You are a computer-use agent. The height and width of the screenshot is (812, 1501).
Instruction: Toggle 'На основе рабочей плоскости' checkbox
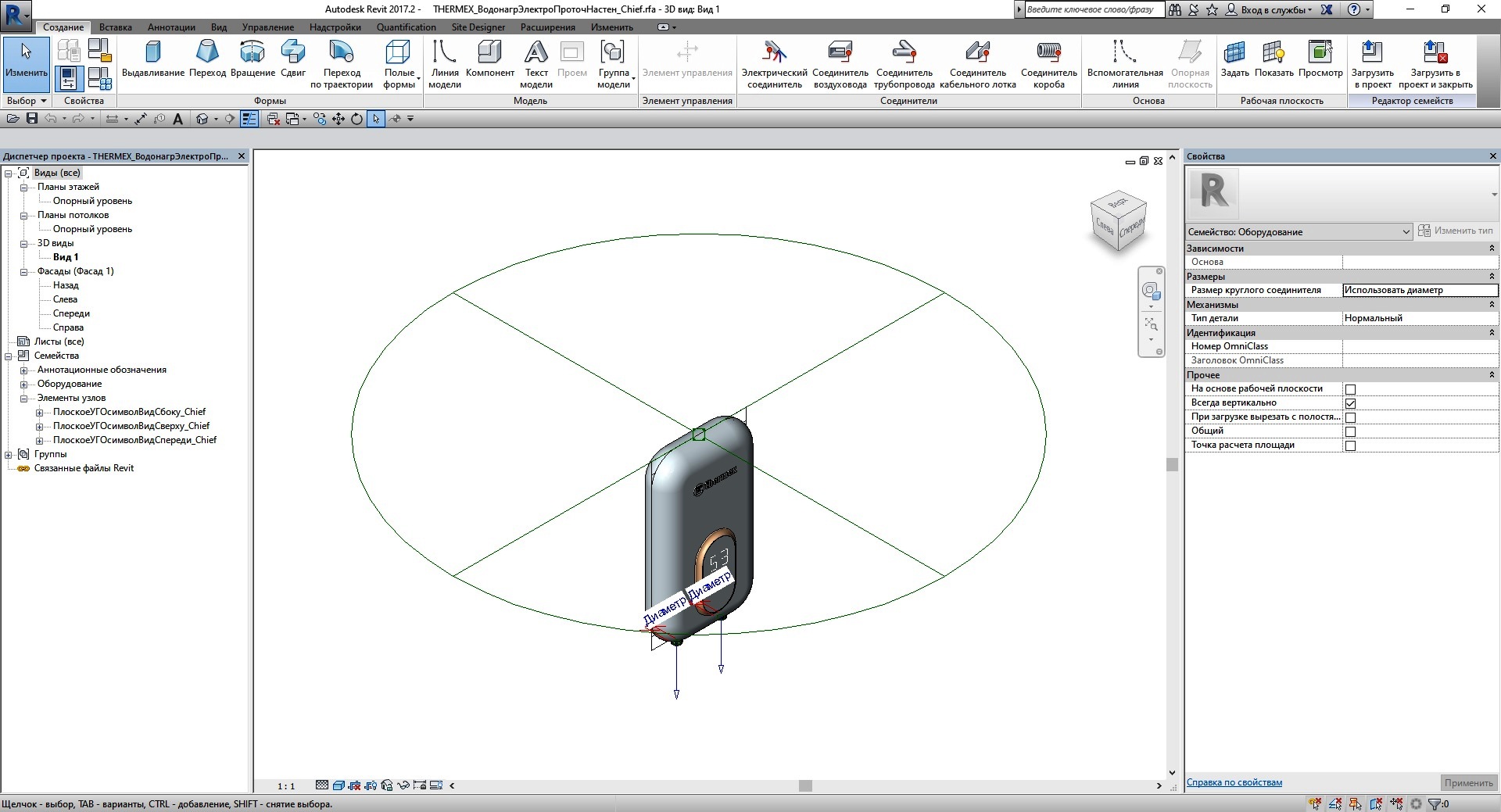1350,389
